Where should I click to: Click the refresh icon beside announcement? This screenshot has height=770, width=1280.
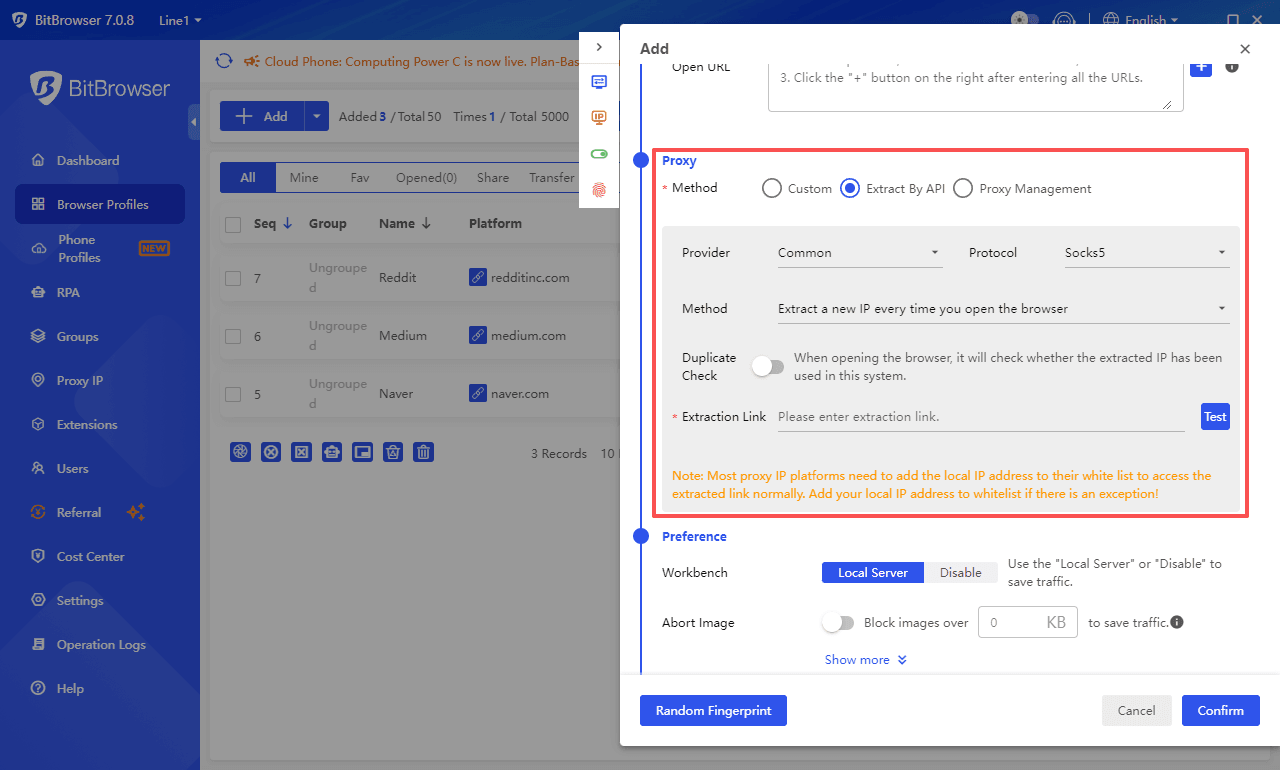pyautogui.click(x=224, y=61)
